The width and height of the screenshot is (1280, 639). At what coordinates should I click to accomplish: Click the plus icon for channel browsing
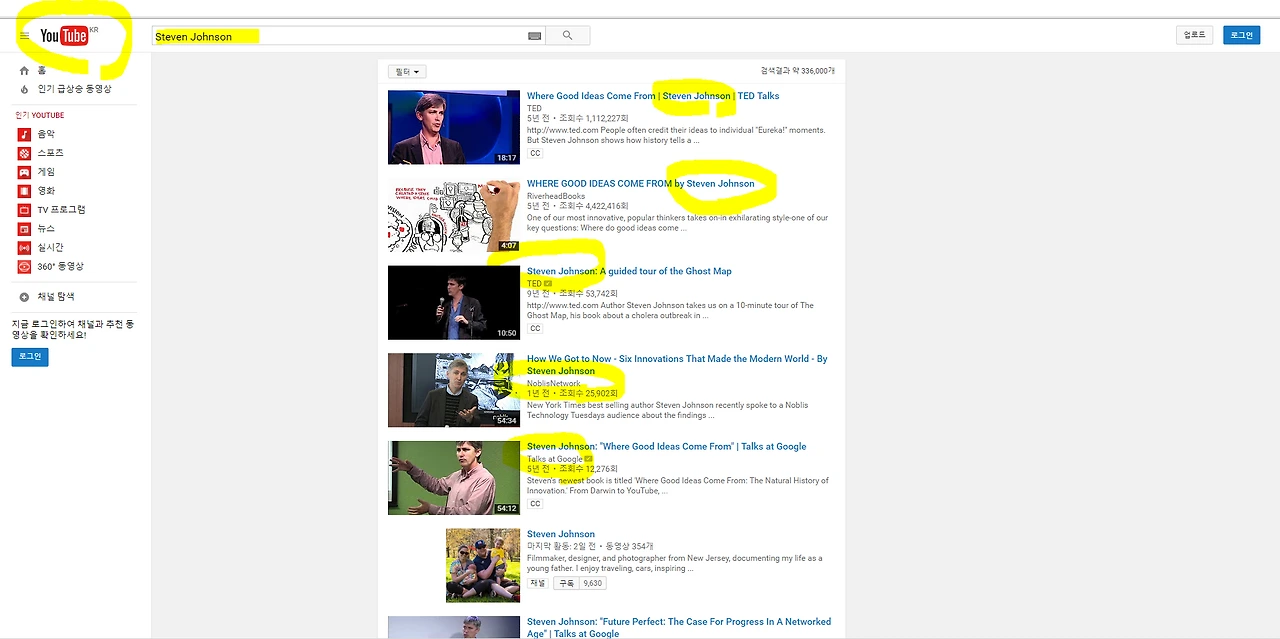tap(25, 297)
